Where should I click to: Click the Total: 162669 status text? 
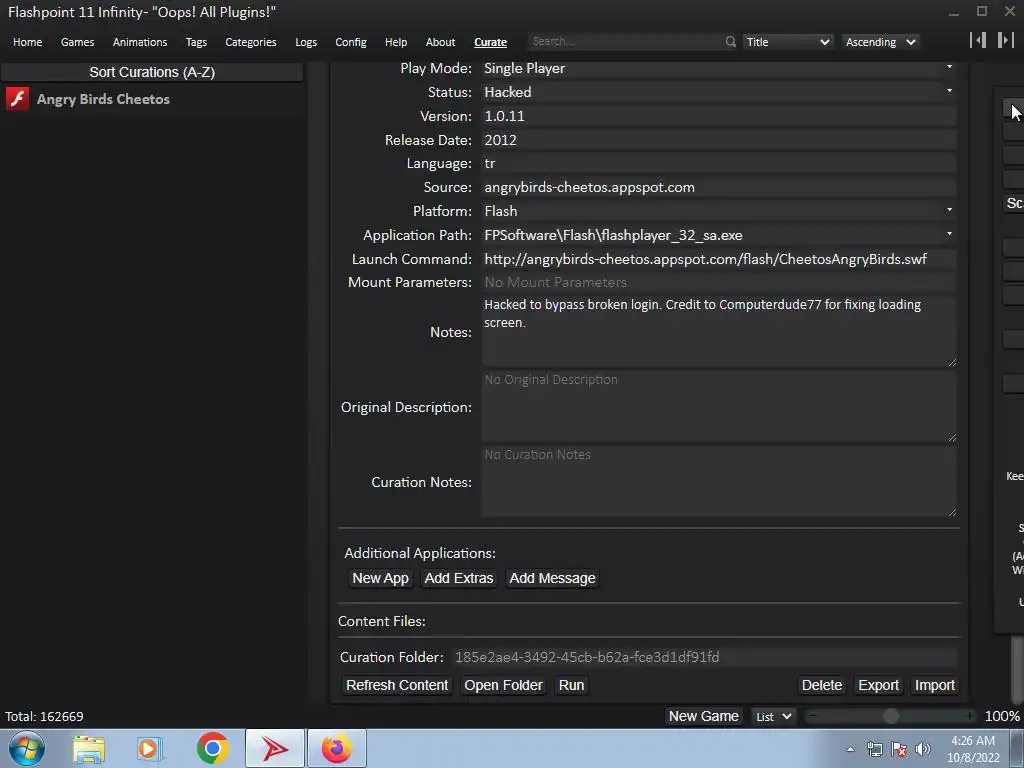click(x=44, y=716)
